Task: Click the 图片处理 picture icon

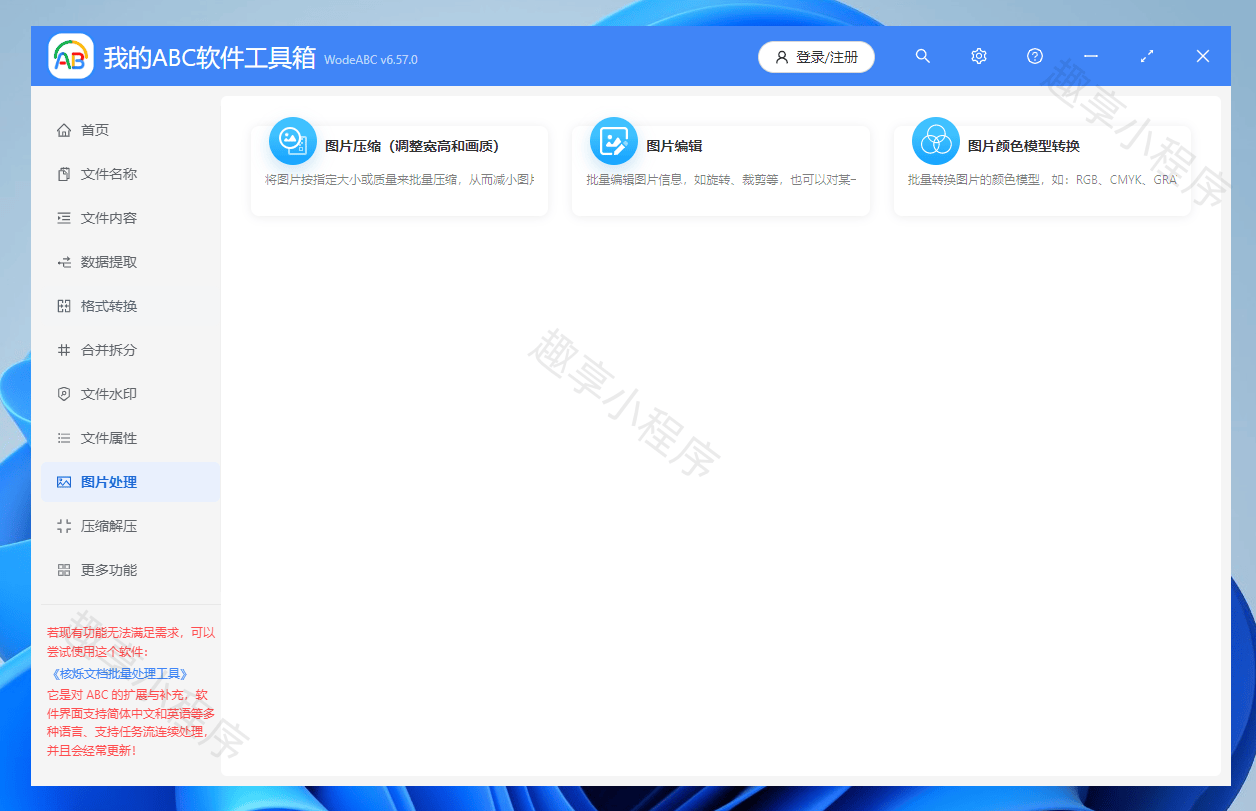Action: click(64, 482)
